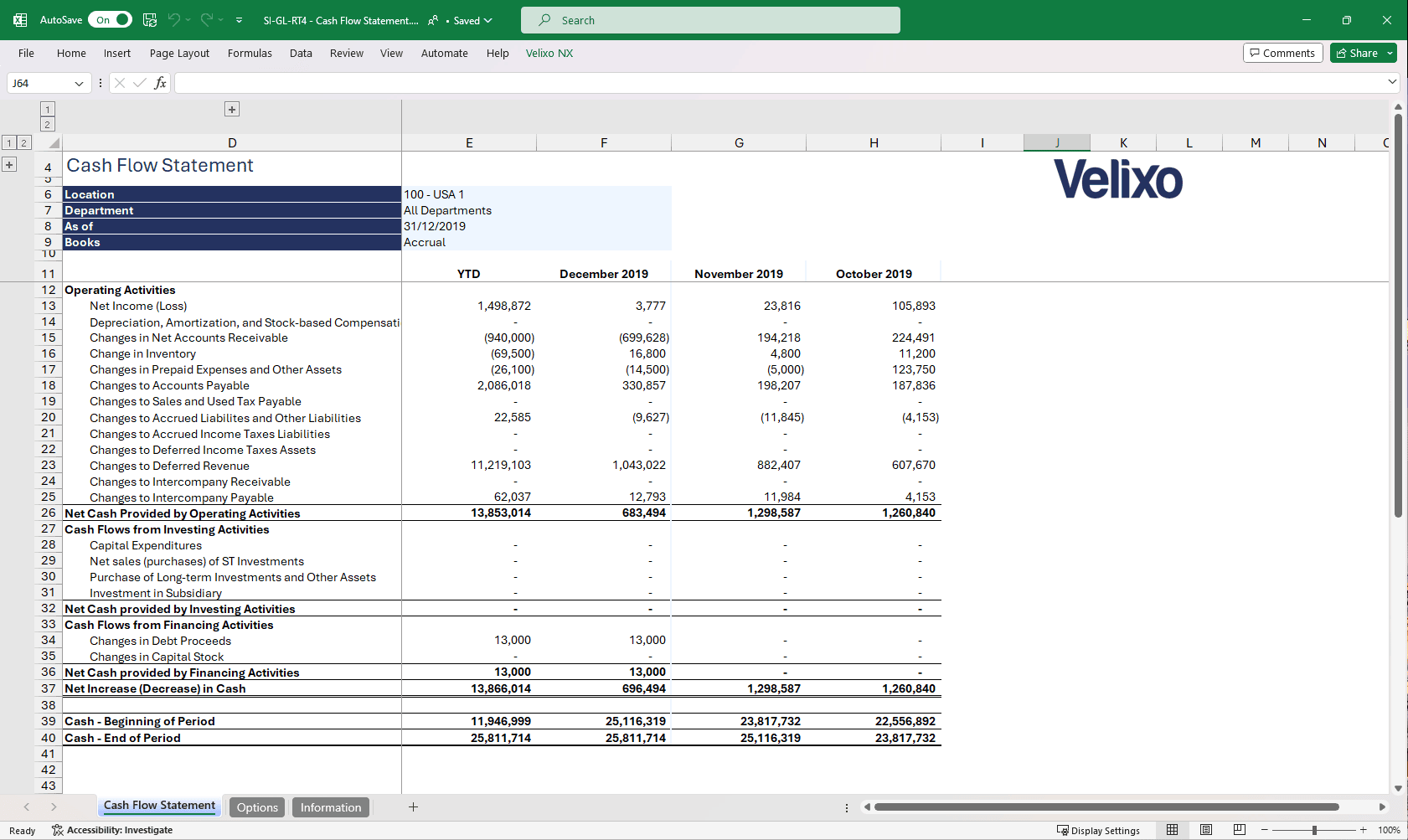This screenshot has width=1408, height=840.
Task: Expand the formula bar with chevron
Action: click(x=1392, y=82)
